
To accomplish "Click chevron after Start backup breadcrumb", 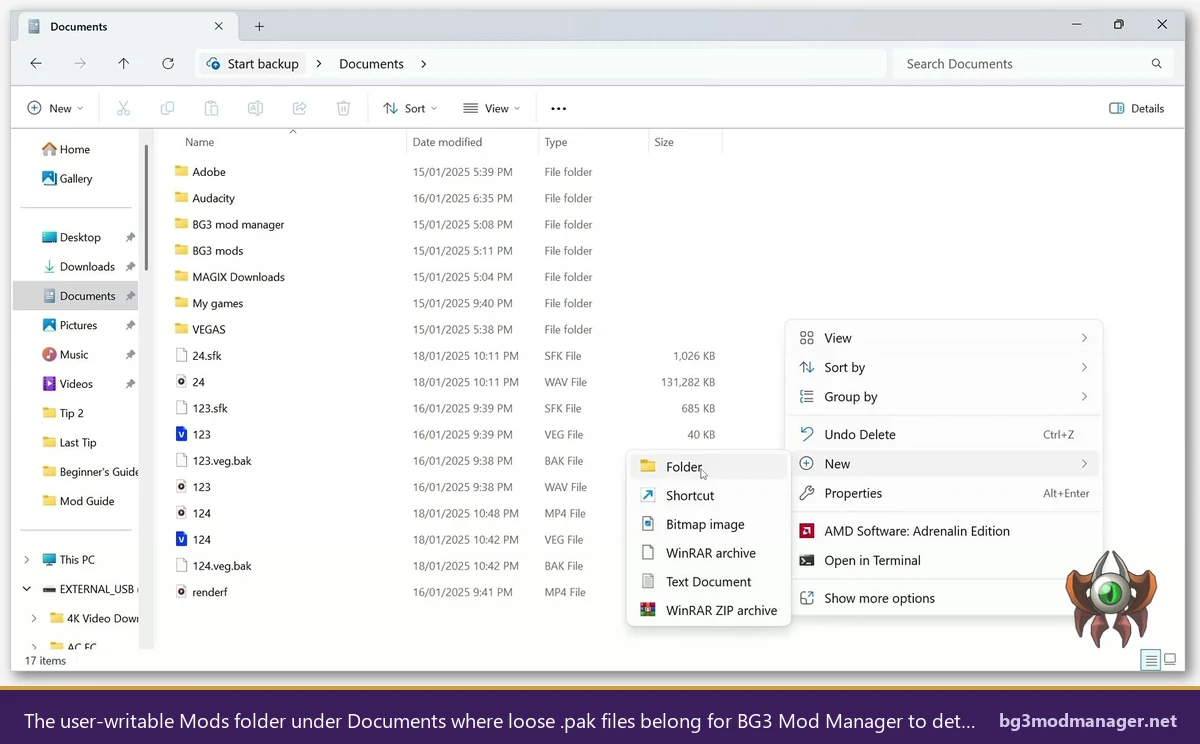I will point(319,64).
